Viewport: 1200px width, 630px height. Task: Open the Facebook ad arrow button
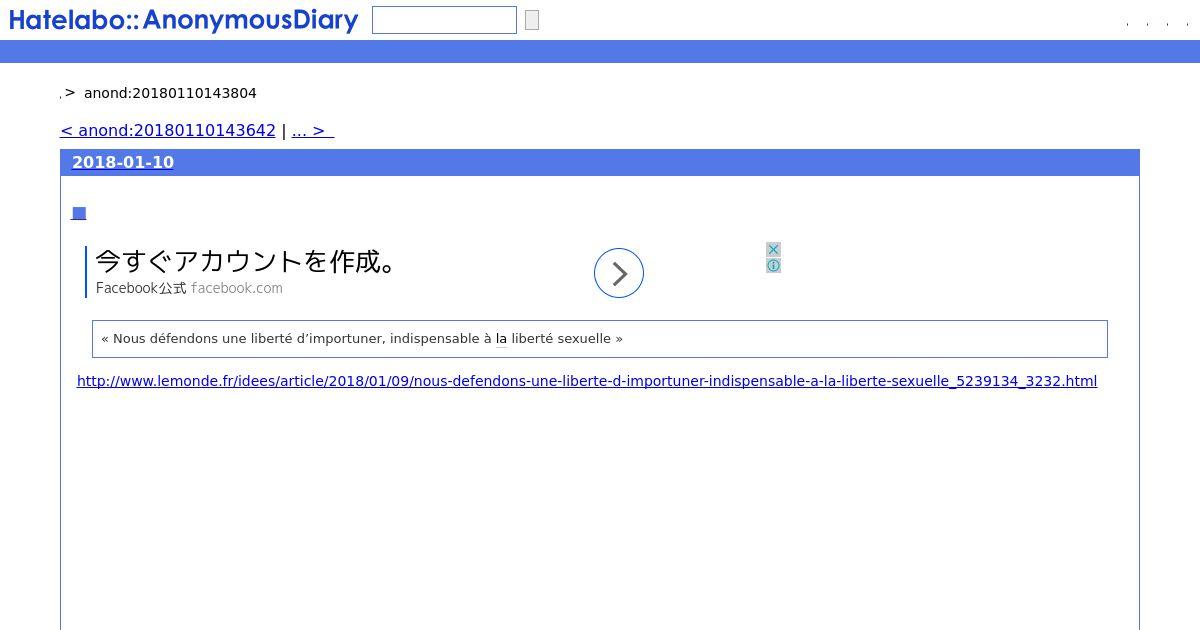619,273
